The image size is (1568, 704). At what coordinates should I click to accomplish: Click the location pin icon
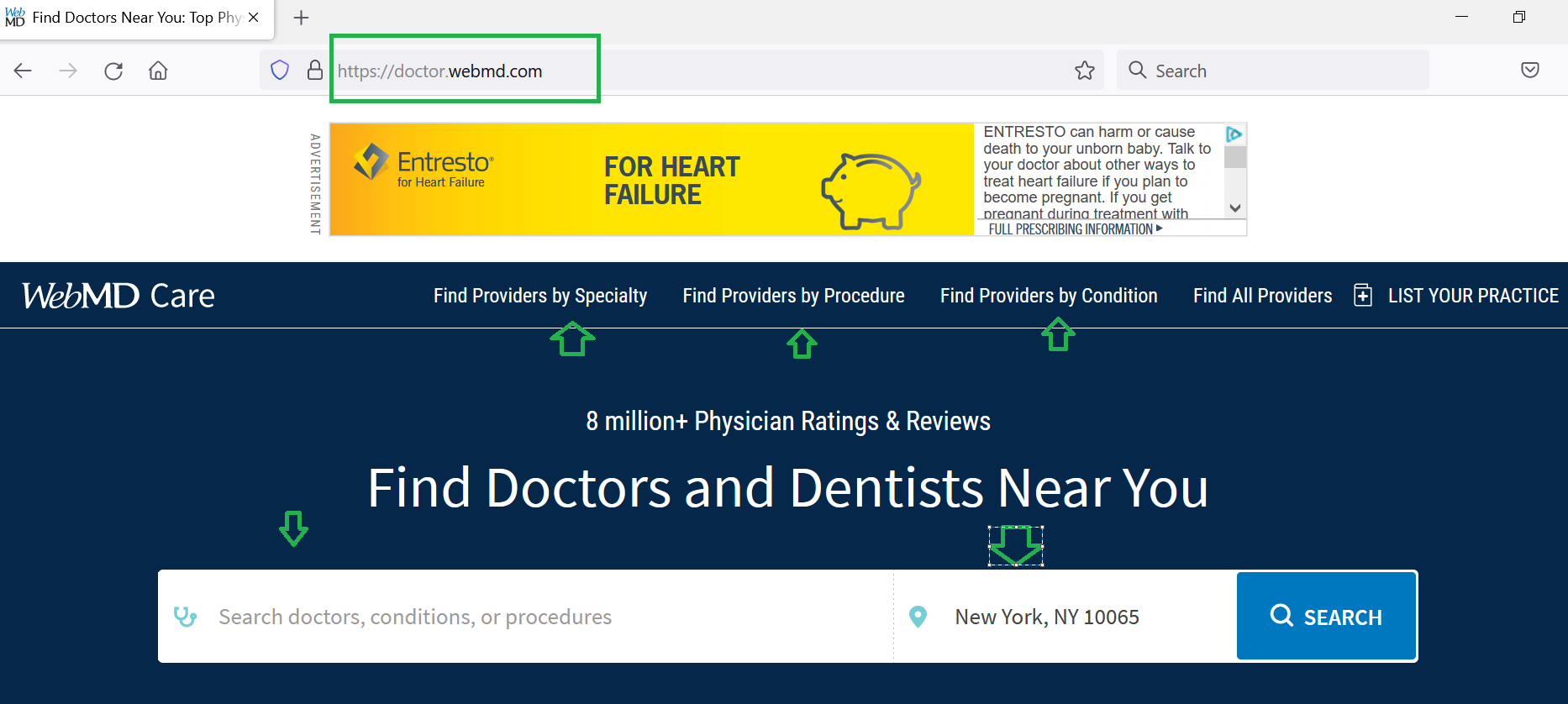tap(918, 617)
